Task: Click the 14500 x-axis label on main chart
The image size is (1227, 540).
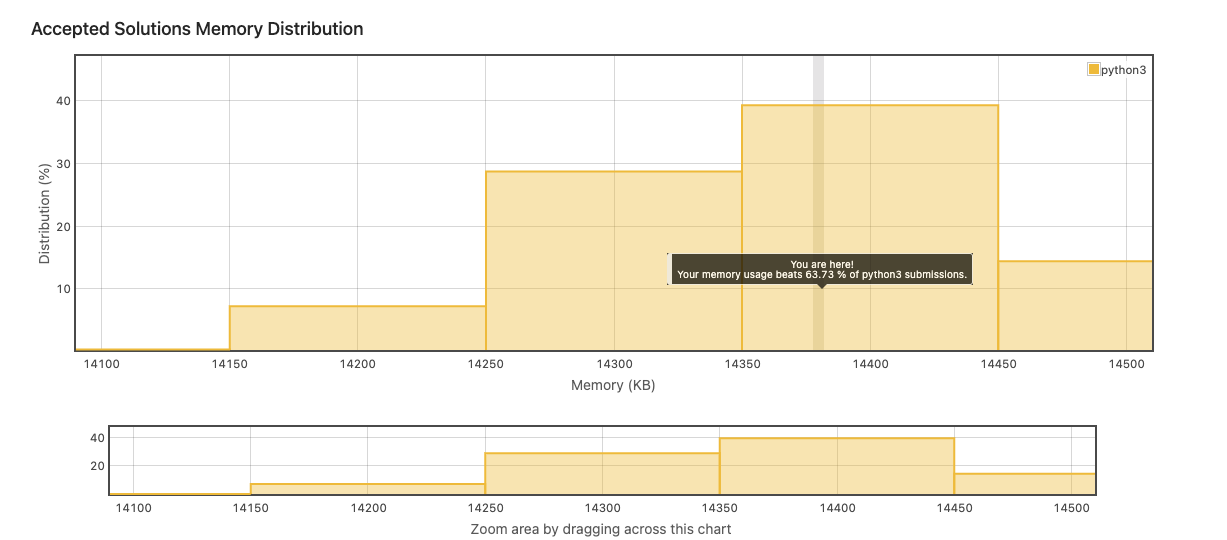Action: [1126, 364]
